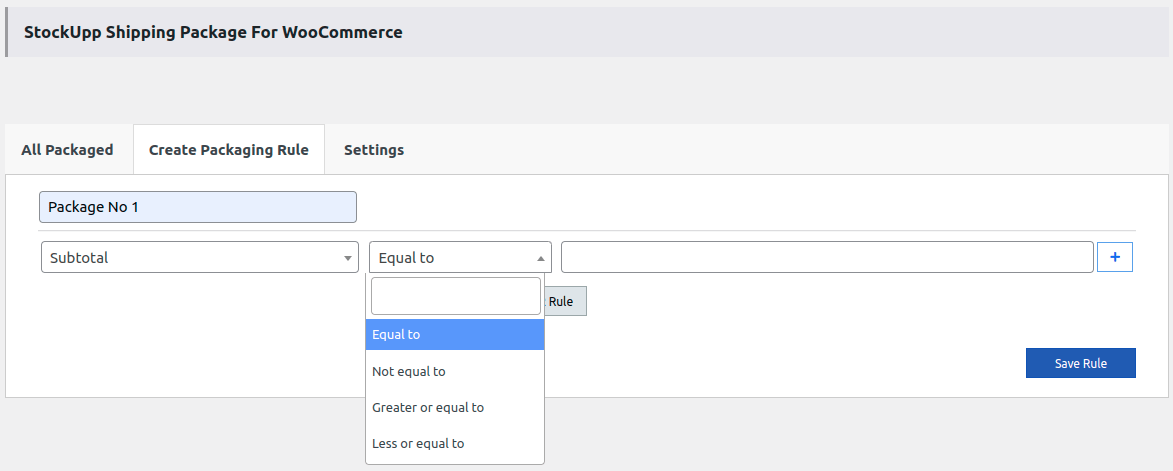Click the StockUpp Shipping Package page heading
Screen dimensions: 1173x471
point(213,32)
